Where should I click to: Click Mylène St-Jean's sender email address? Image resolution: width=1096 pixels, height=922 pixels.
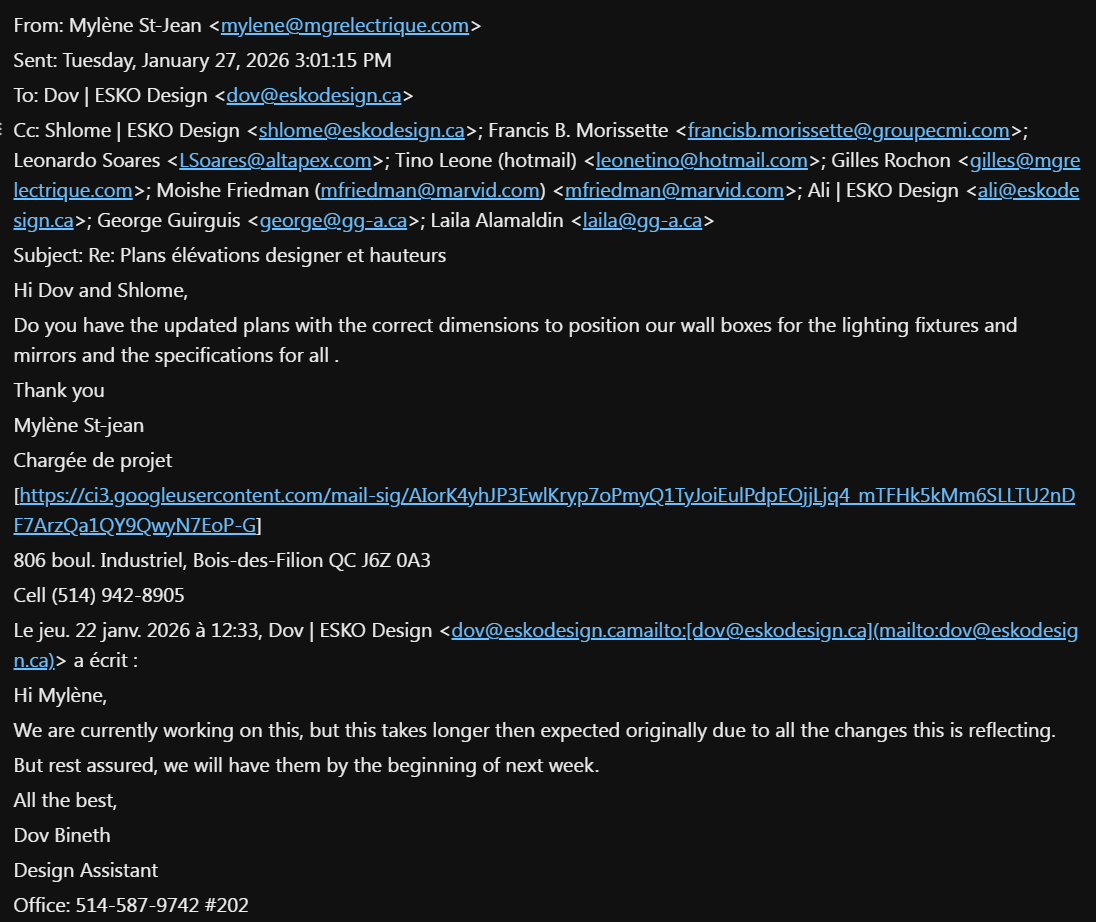(344, 26)
